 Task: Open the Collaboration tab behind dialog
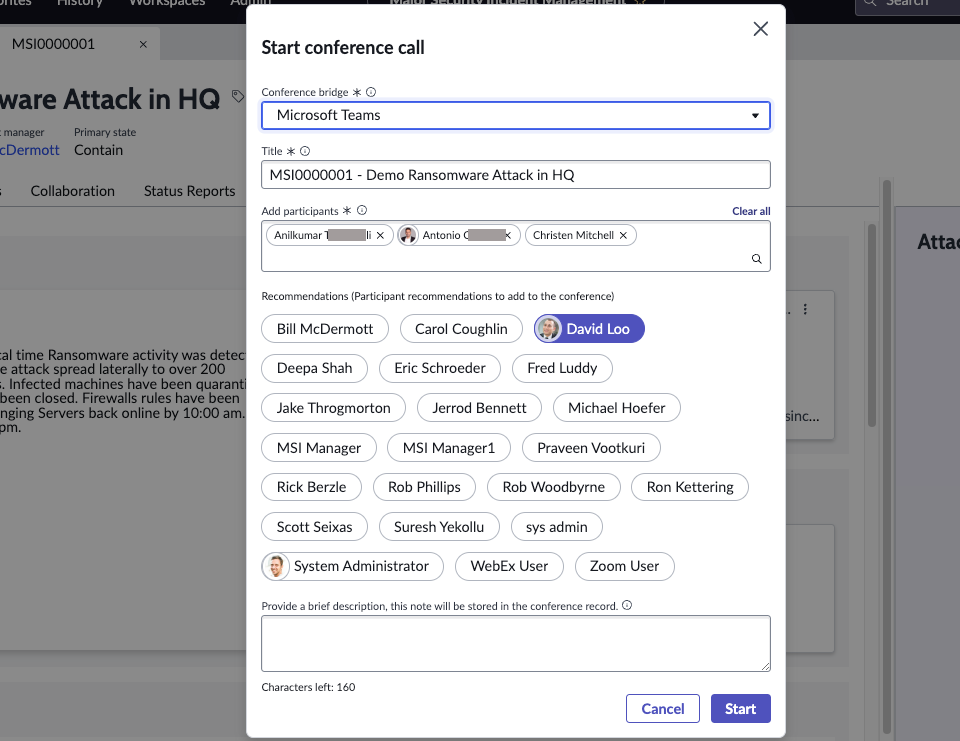coord(72,191)
